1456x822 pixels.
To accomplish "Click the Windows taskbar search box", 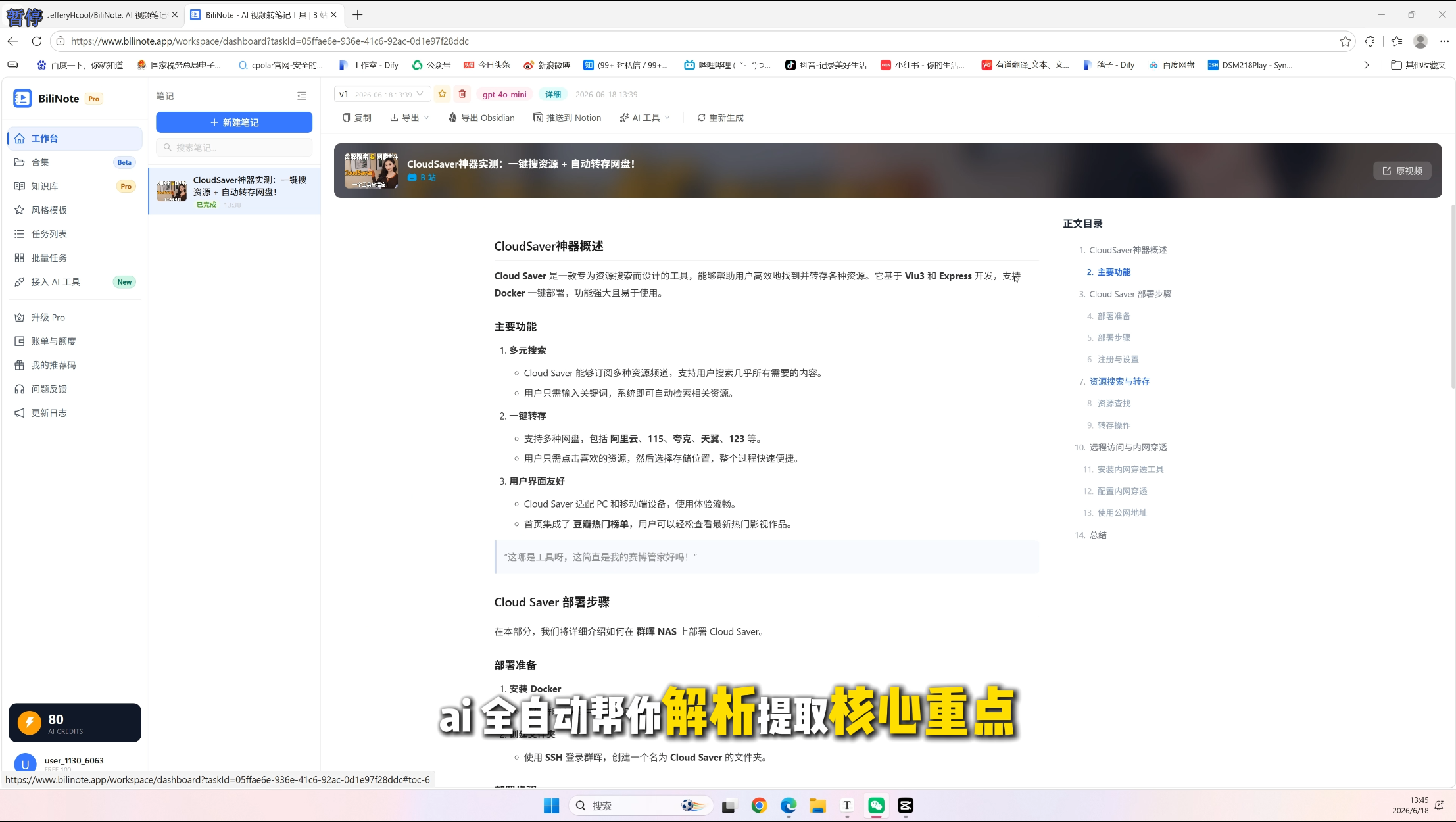I will (641, 806).
